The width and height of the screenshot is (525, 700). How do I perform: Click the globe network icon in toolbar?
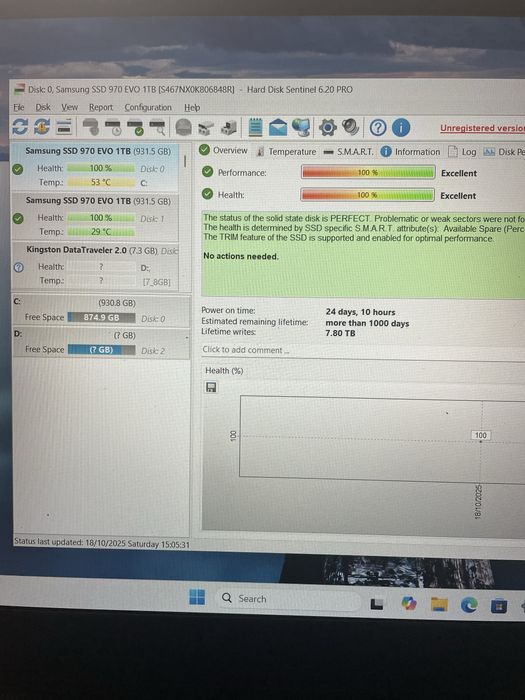click(301, 128)
